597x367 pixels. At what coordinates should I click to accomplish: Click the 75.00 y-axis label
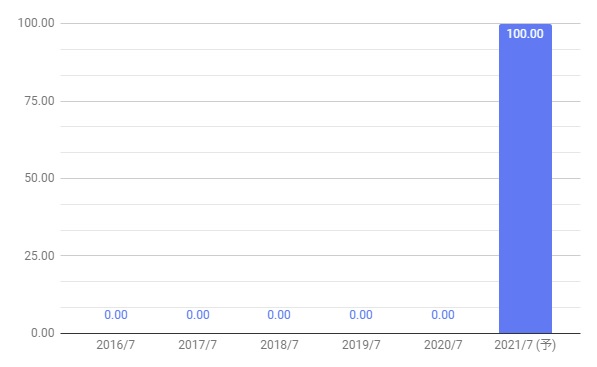point(40,101)
